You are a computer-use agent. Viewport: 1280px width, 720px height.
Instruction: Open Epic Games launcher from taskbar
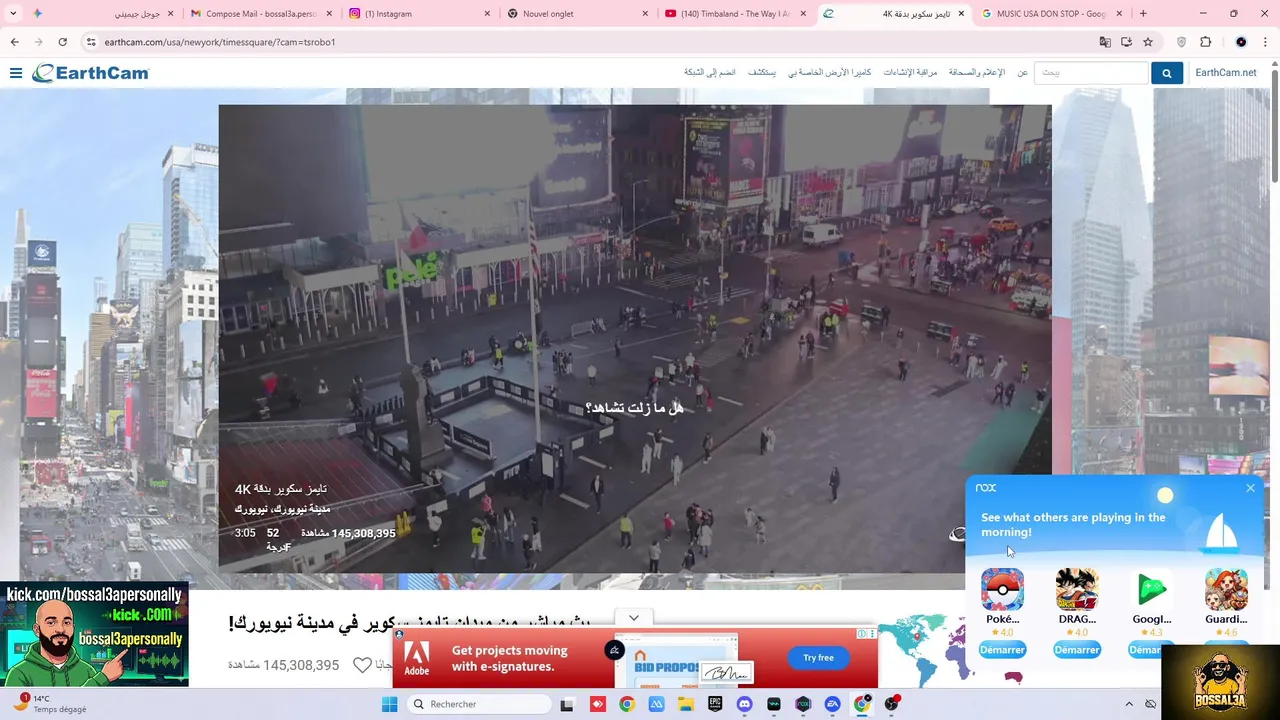715,704
